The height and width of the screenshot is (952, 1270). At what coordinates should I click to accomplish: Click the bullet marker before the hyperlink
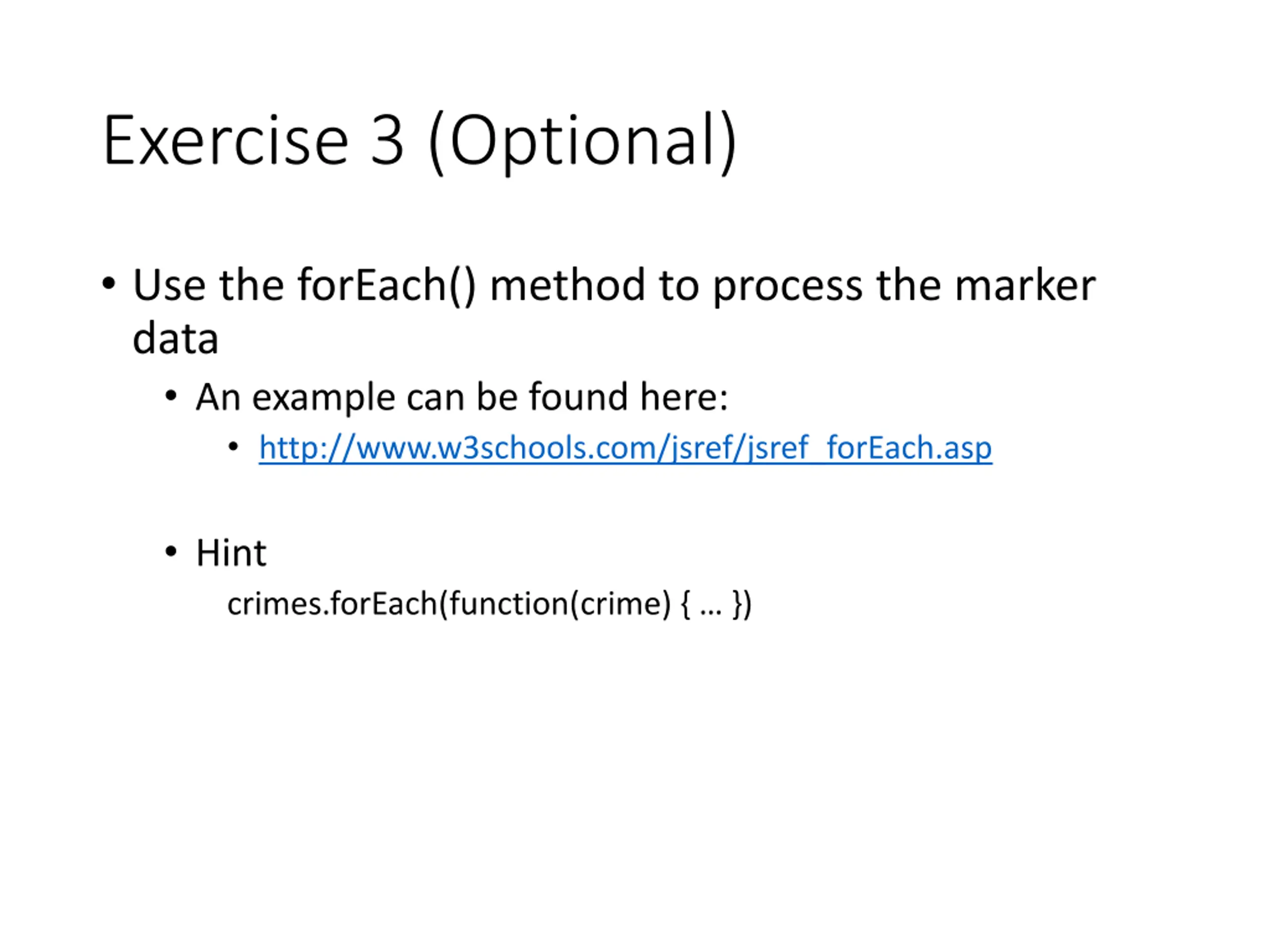coord(233,446)
